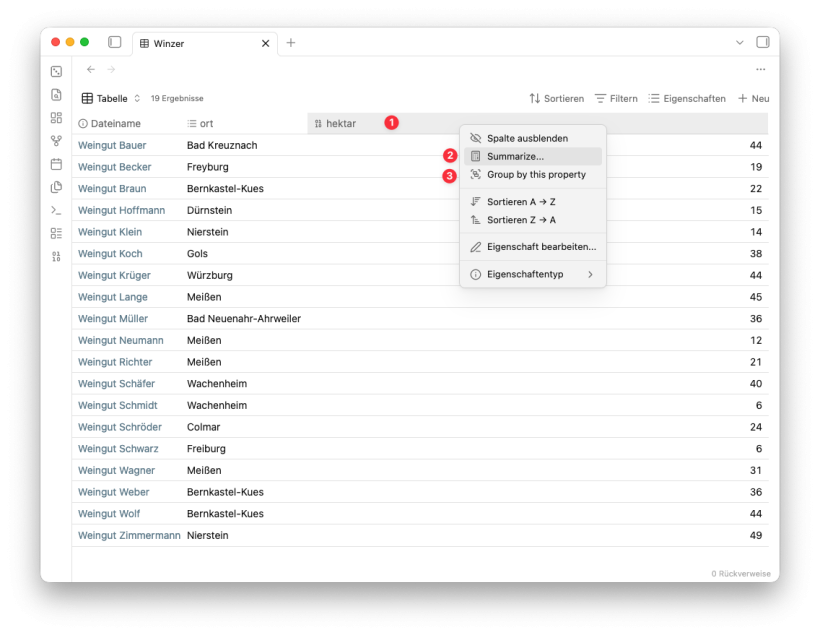Add a new tab with plus icon
Image resolution: width=820 pixels, height=635 pixels.
click(291, 43)
